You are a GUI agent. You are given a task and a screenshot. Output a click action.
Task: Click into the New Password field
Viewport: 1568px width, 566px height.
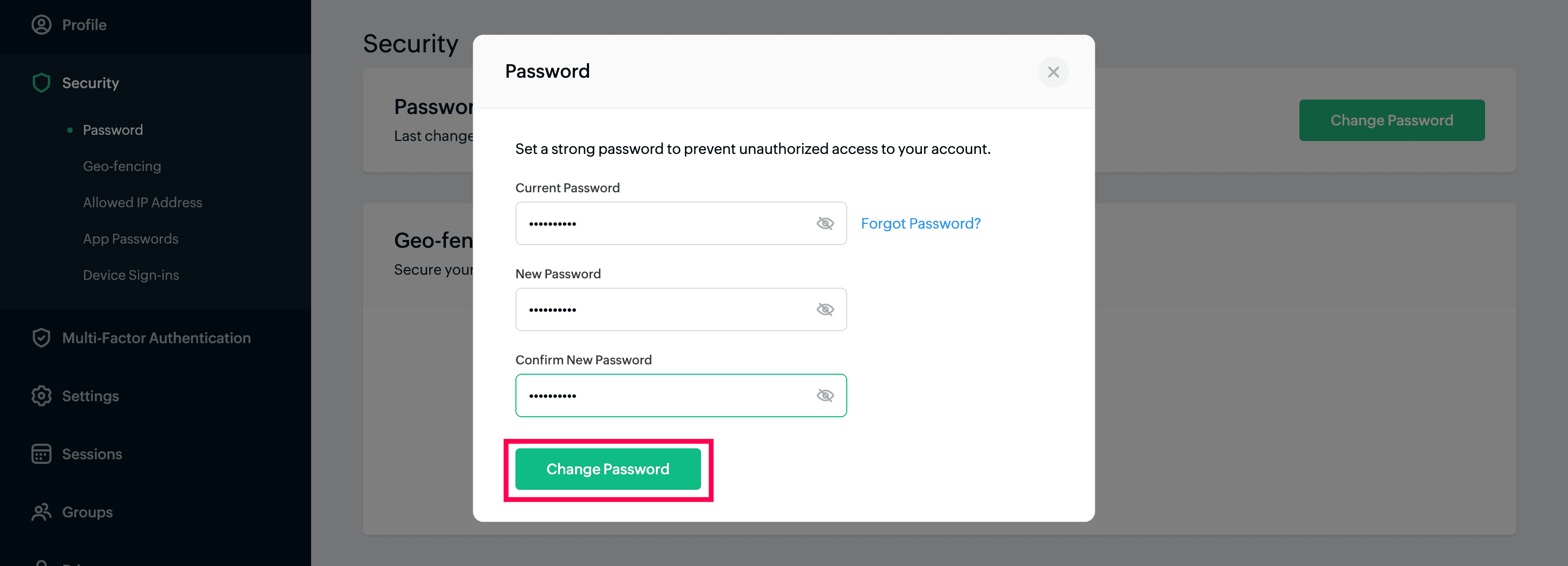click(x=664, y=310)
